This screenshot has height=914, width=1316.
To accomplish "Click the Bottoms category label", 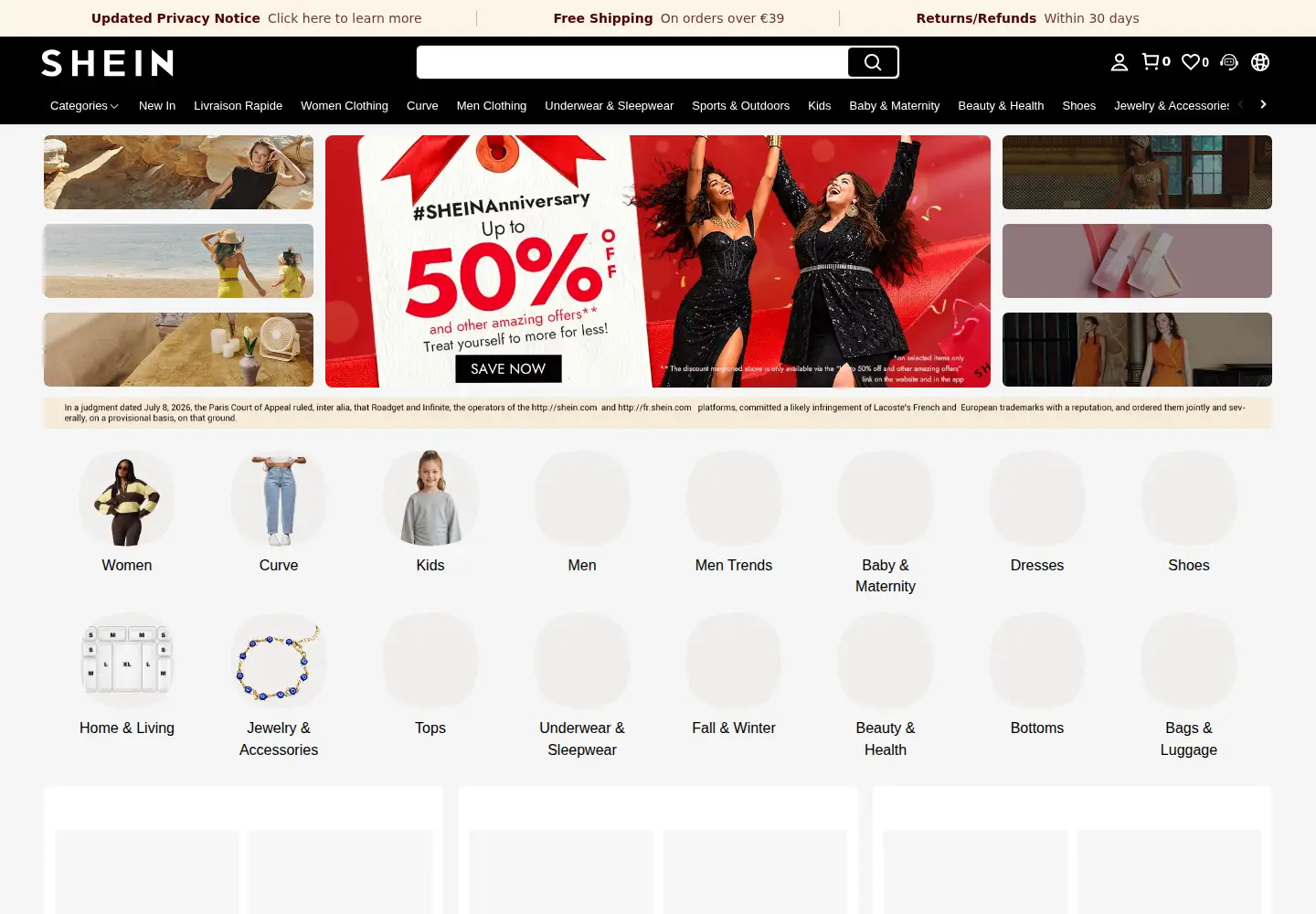I will 1037,728.
